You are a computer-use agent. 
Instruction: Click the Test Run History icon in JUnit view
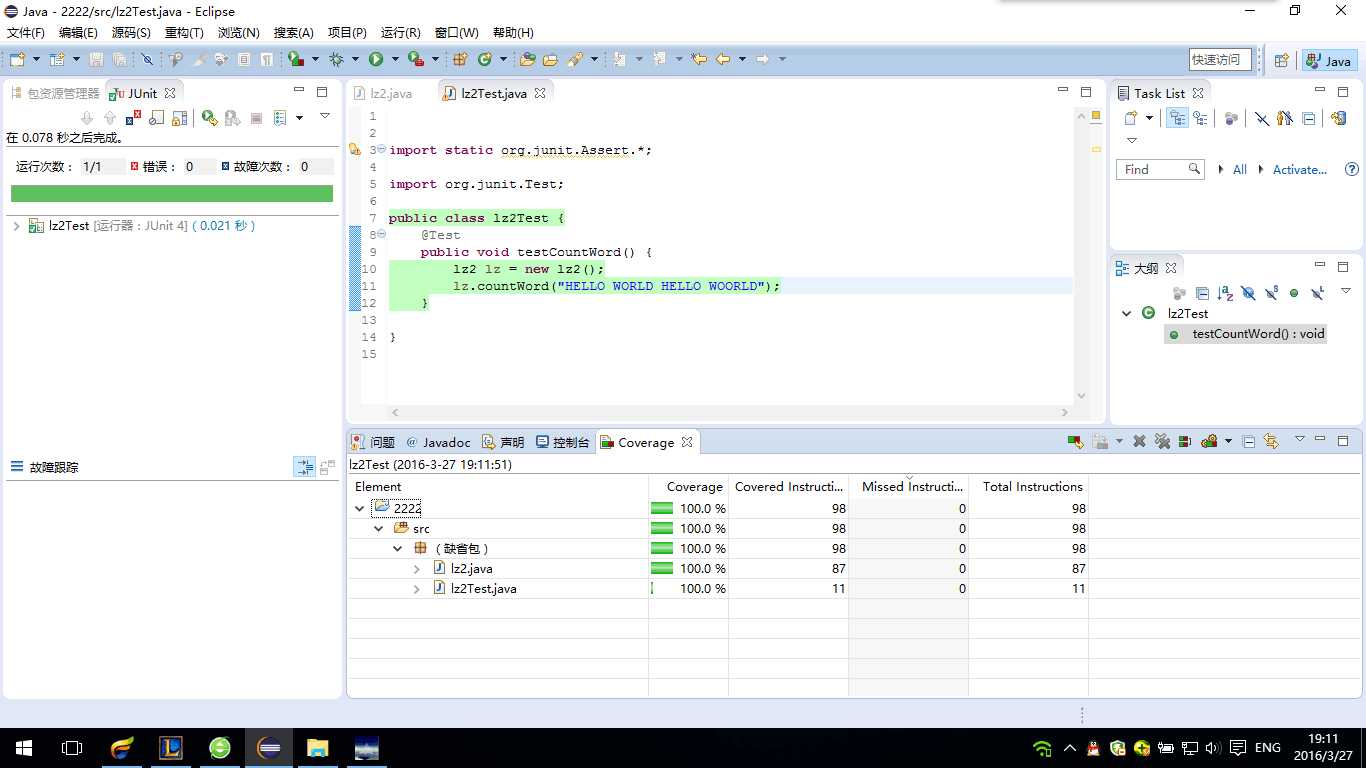click(x=280, y=118)
